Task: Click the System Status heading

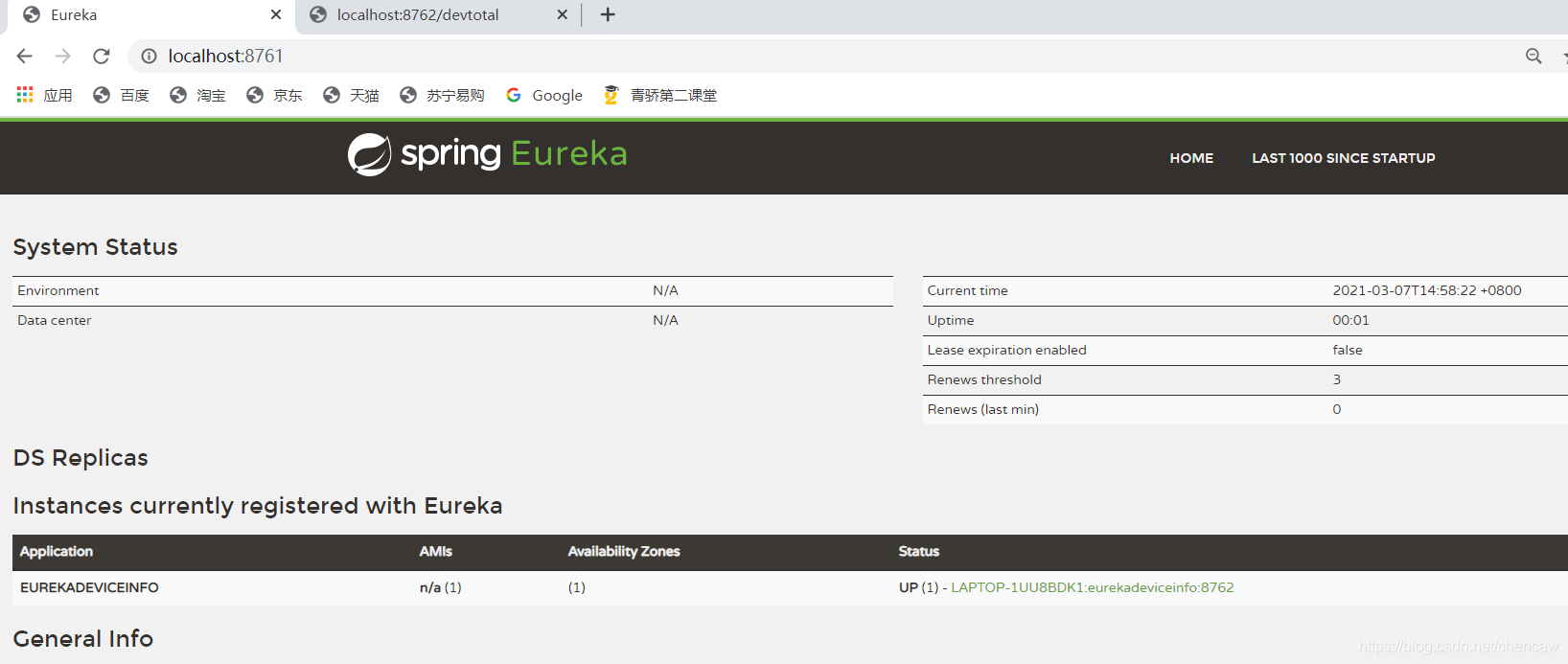Action: point(95,247)
